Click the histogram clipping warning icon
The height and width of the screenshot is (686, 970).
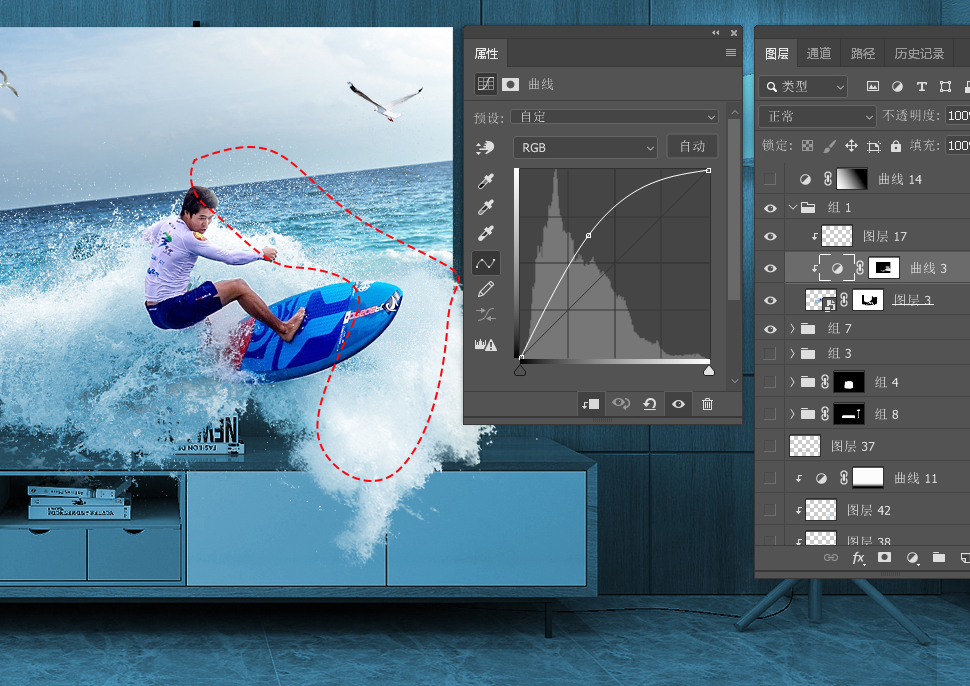coord(486,345)
